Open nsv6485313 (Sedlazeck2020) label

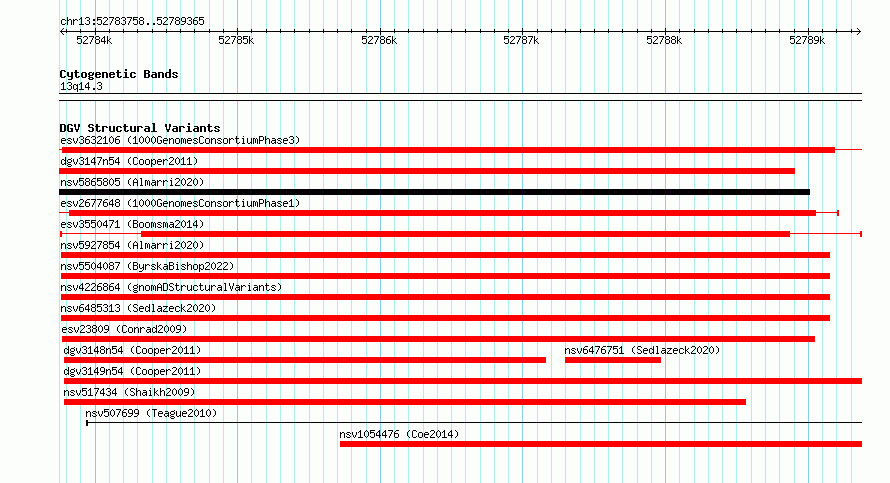coord(138,308)
